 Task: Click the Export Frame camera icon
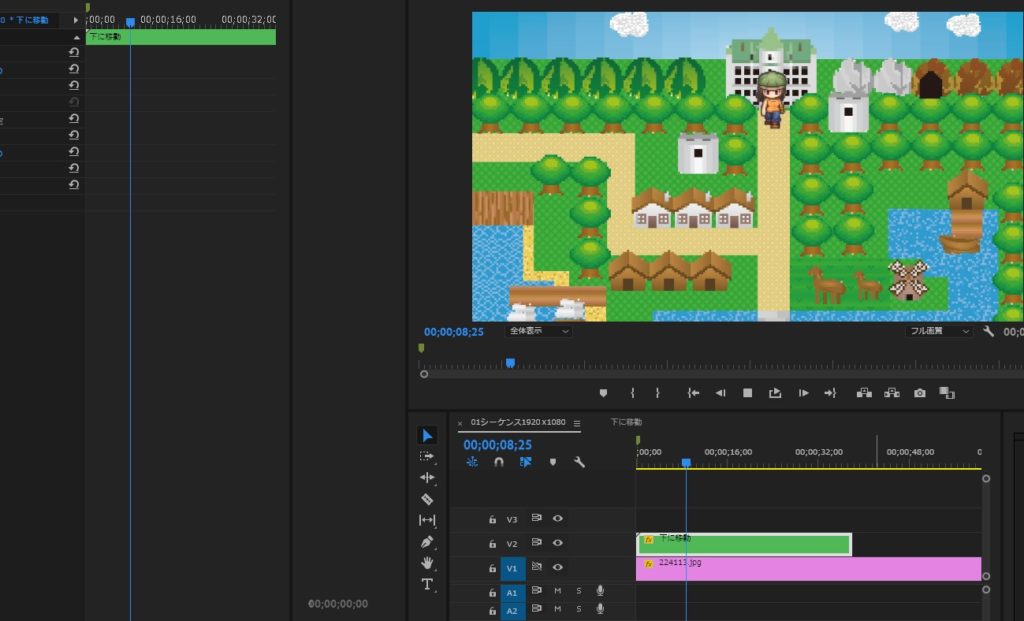pos(919,393)
